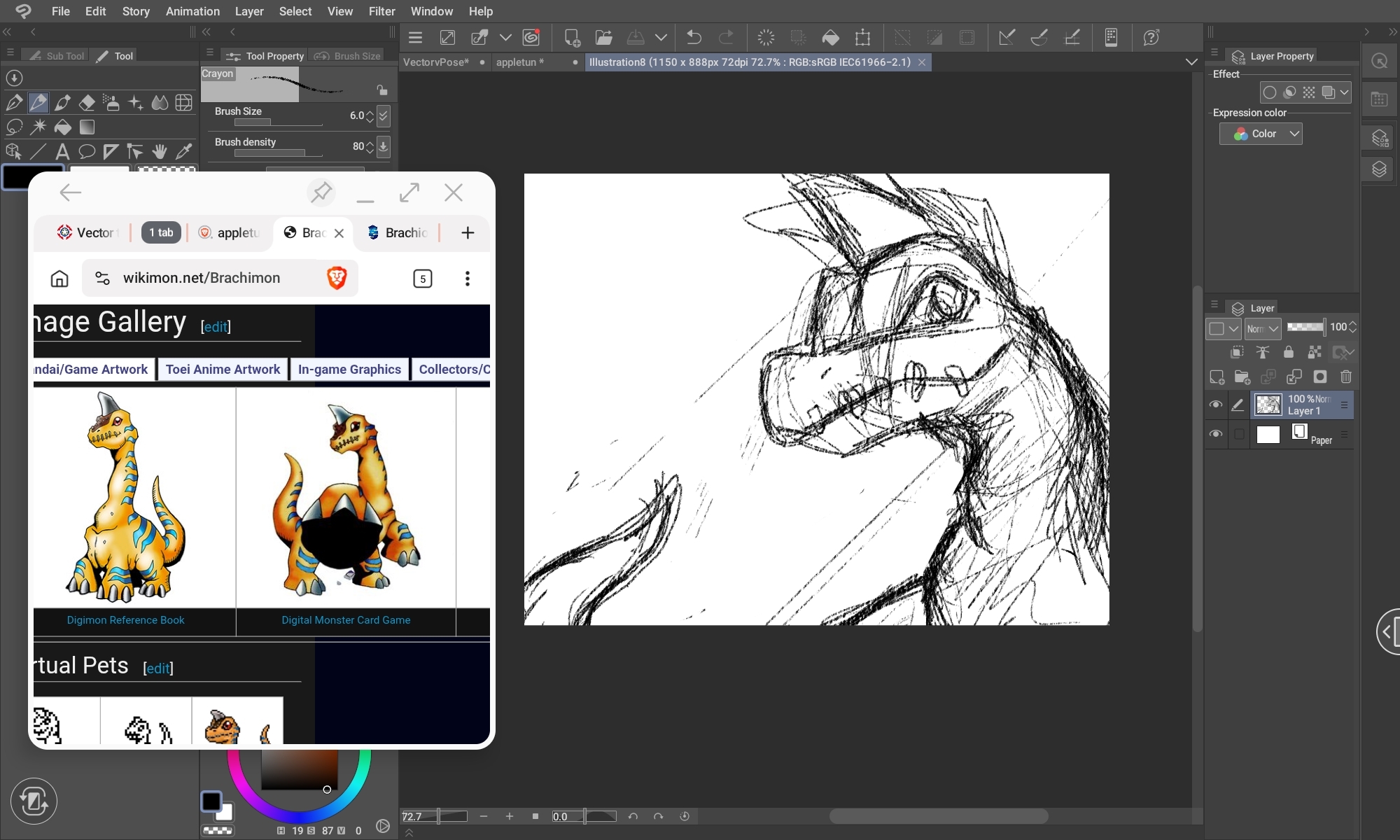Click the Toei Anime Artwork gallery tab
1400x840 pixels.
point(223,370)
